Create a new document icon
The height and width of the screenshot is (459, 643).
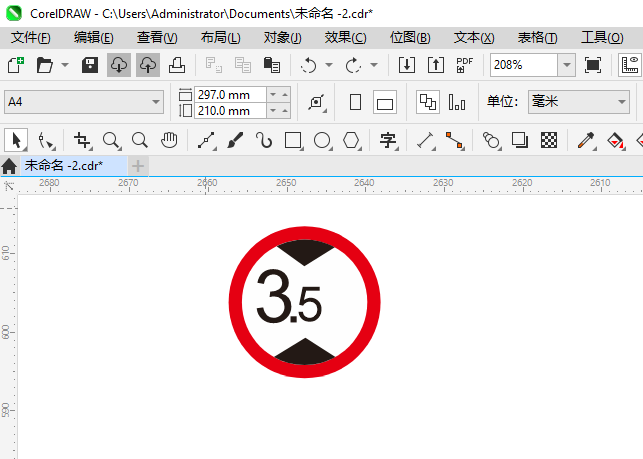click(16, 65)
